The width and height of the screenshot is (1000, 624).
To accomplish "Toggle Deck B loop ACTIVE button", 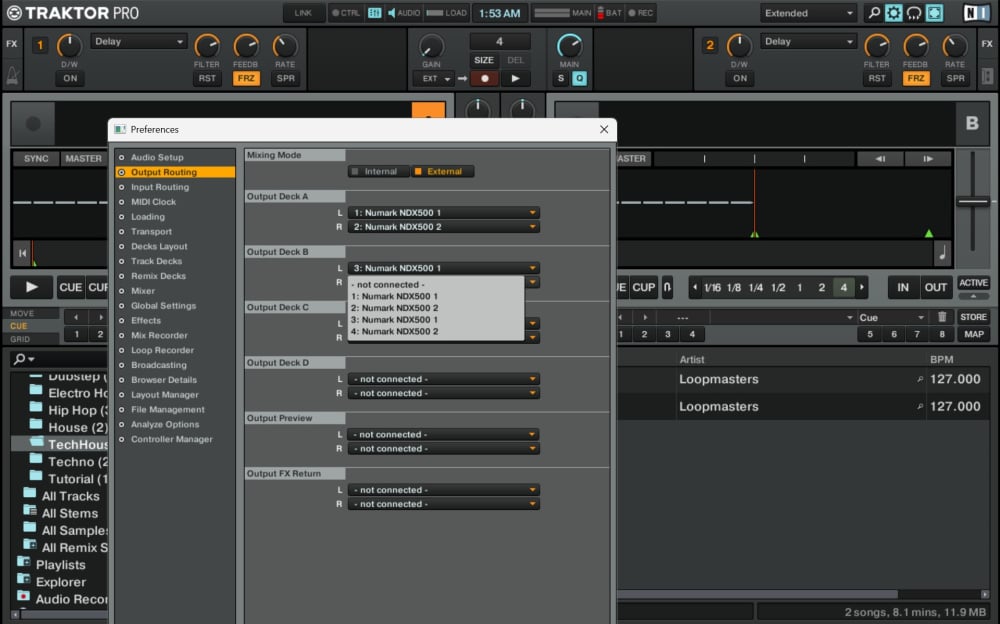I will [973, 283].
